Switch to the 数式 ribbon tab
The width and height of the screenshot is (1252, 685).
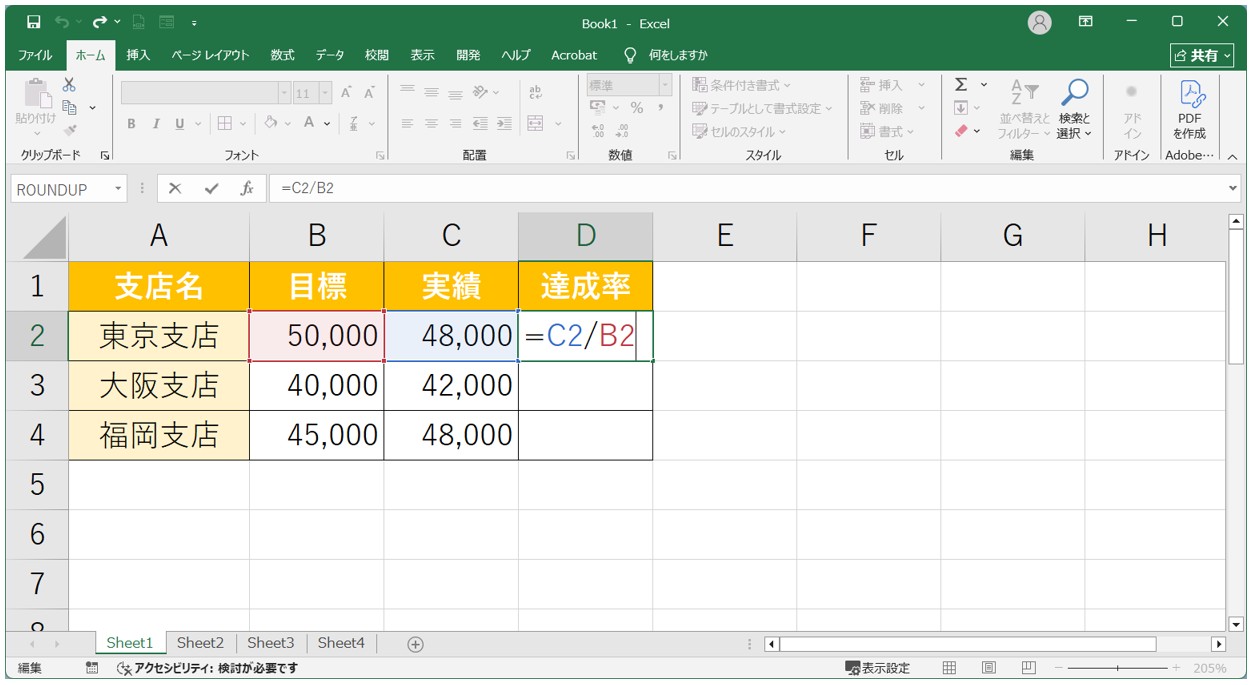click(283, 55)
